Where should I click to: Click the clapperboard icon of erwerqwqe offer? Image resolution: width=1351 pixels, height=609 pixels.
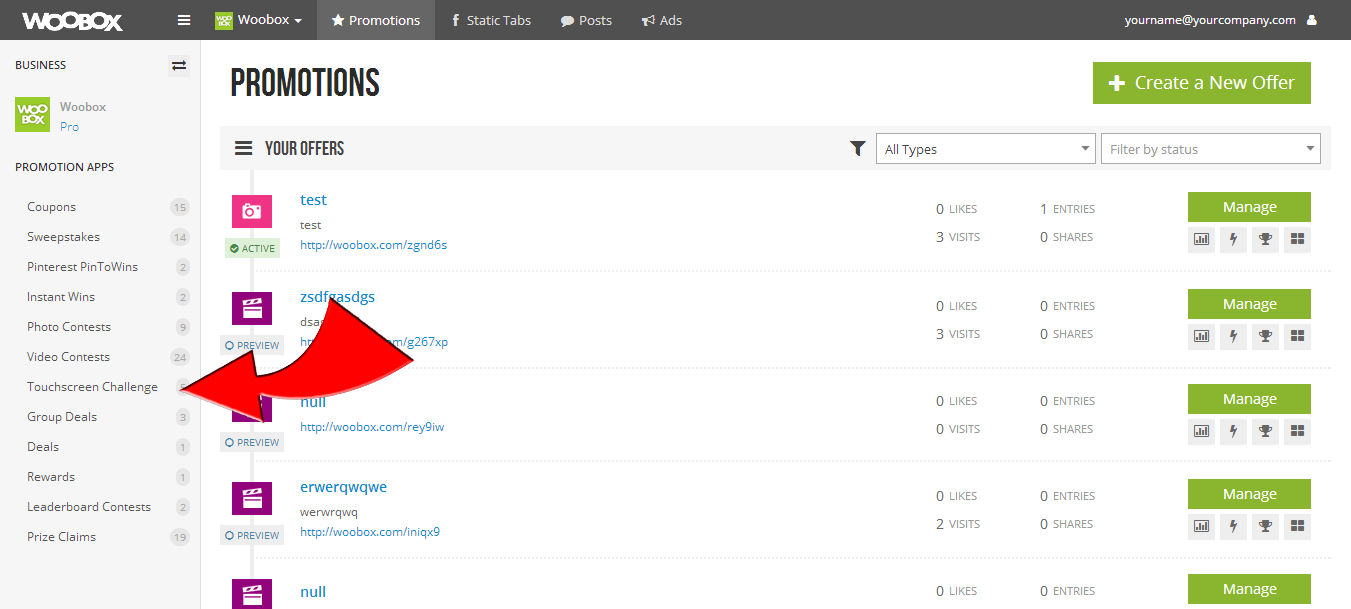(x=252, y=498)
